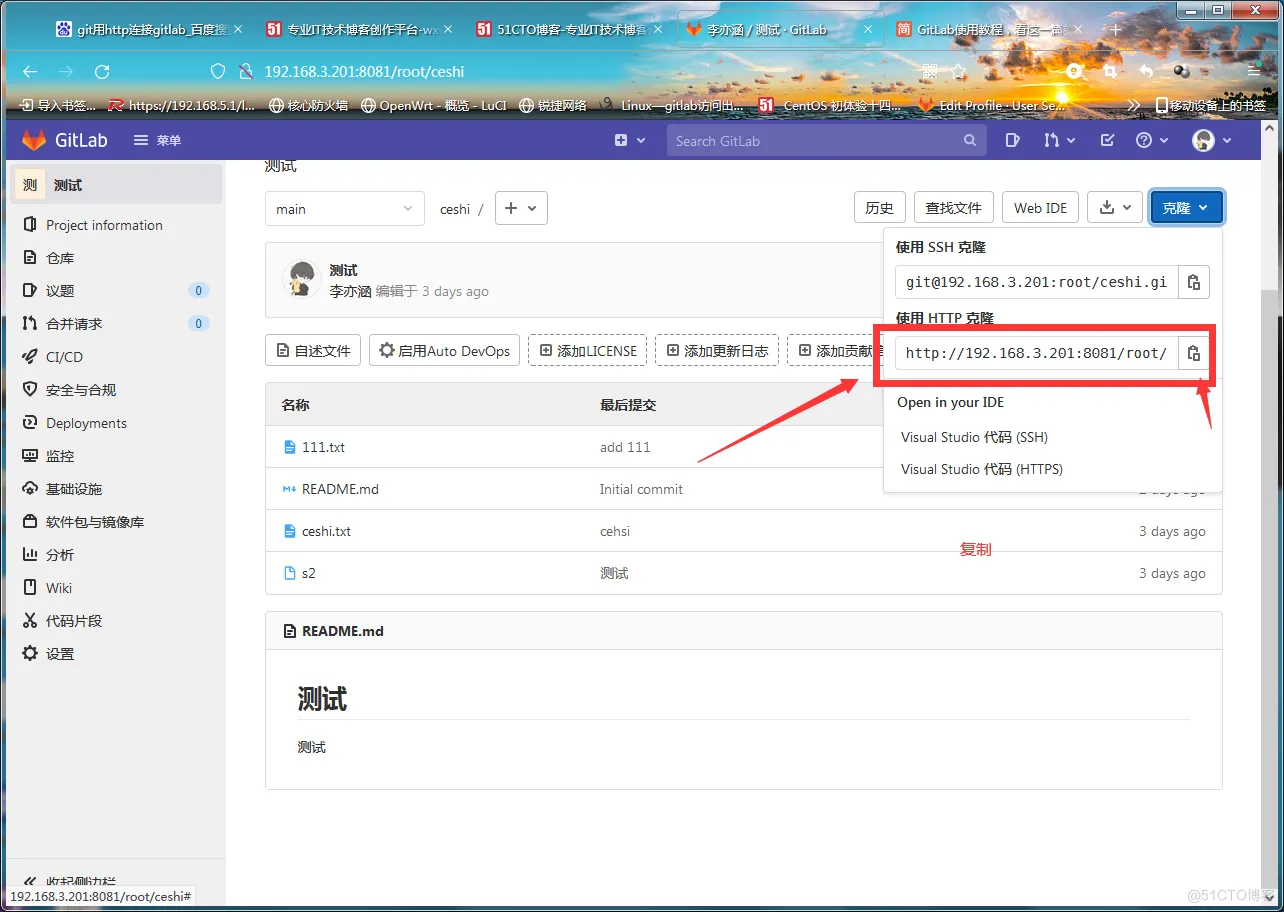The image size is (1284, 912).
Task: Choose Visual Studio 代码 (SSH)
Action: pos(974,437)
